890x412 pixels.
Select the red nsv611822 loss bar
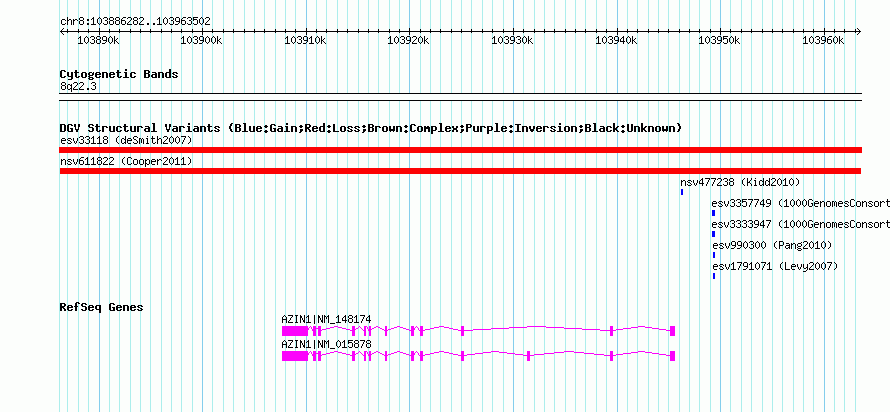coord(460,171)
